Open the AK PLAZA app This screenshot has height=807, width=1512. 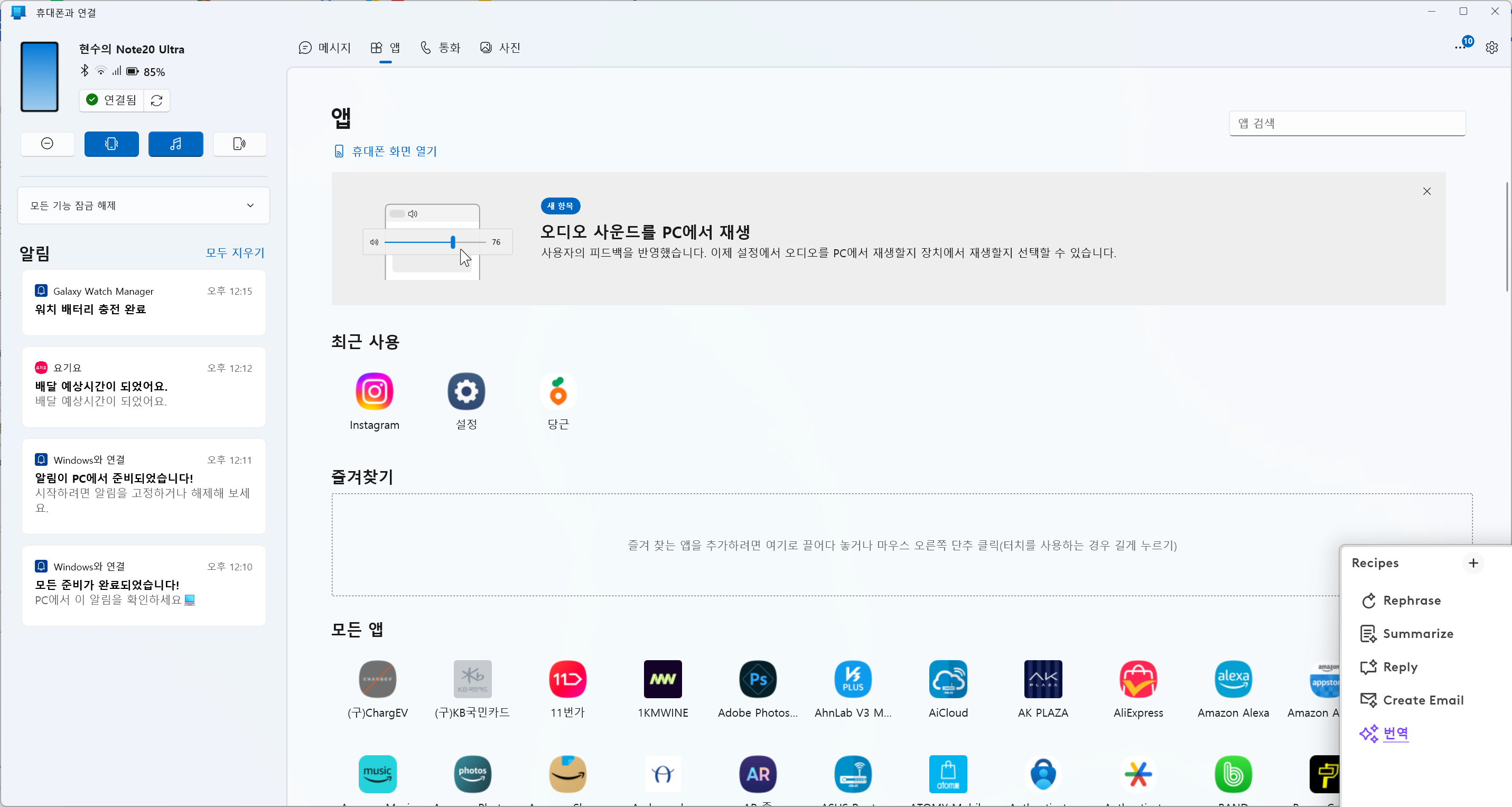coord(1043,690)
